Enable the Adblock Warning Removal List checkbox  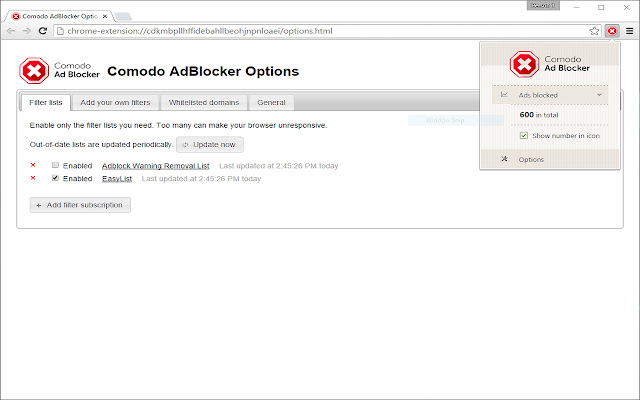pyautogui.click(x=55, y=165)
